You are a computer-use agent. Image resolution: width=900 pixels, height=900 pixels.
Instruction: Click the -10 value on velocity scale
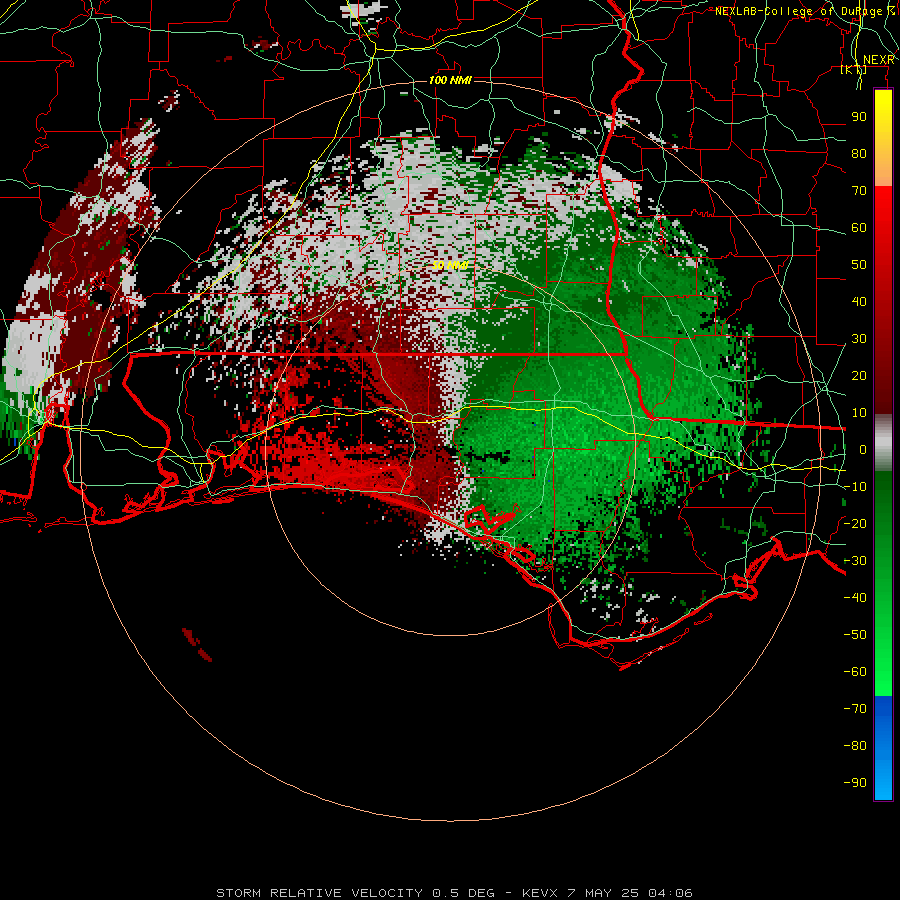855,487
